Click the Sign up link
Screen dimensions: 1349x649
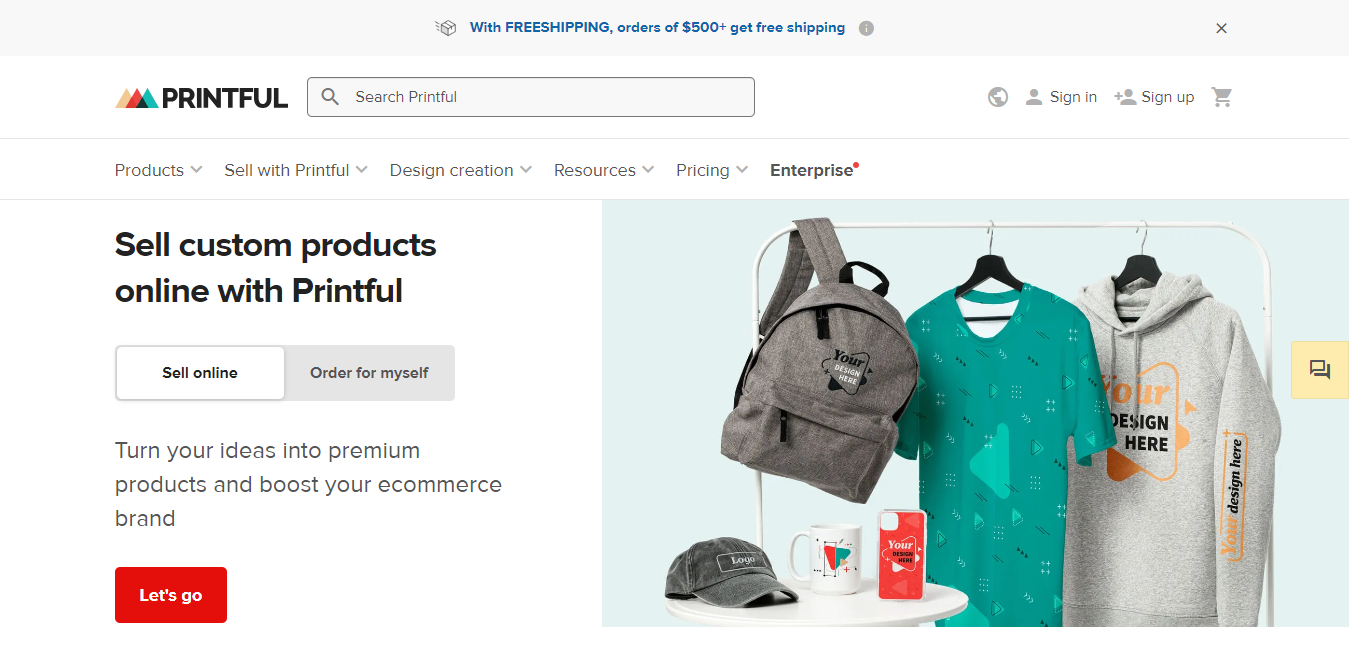pyautogui.click(x=1154, y=97)
